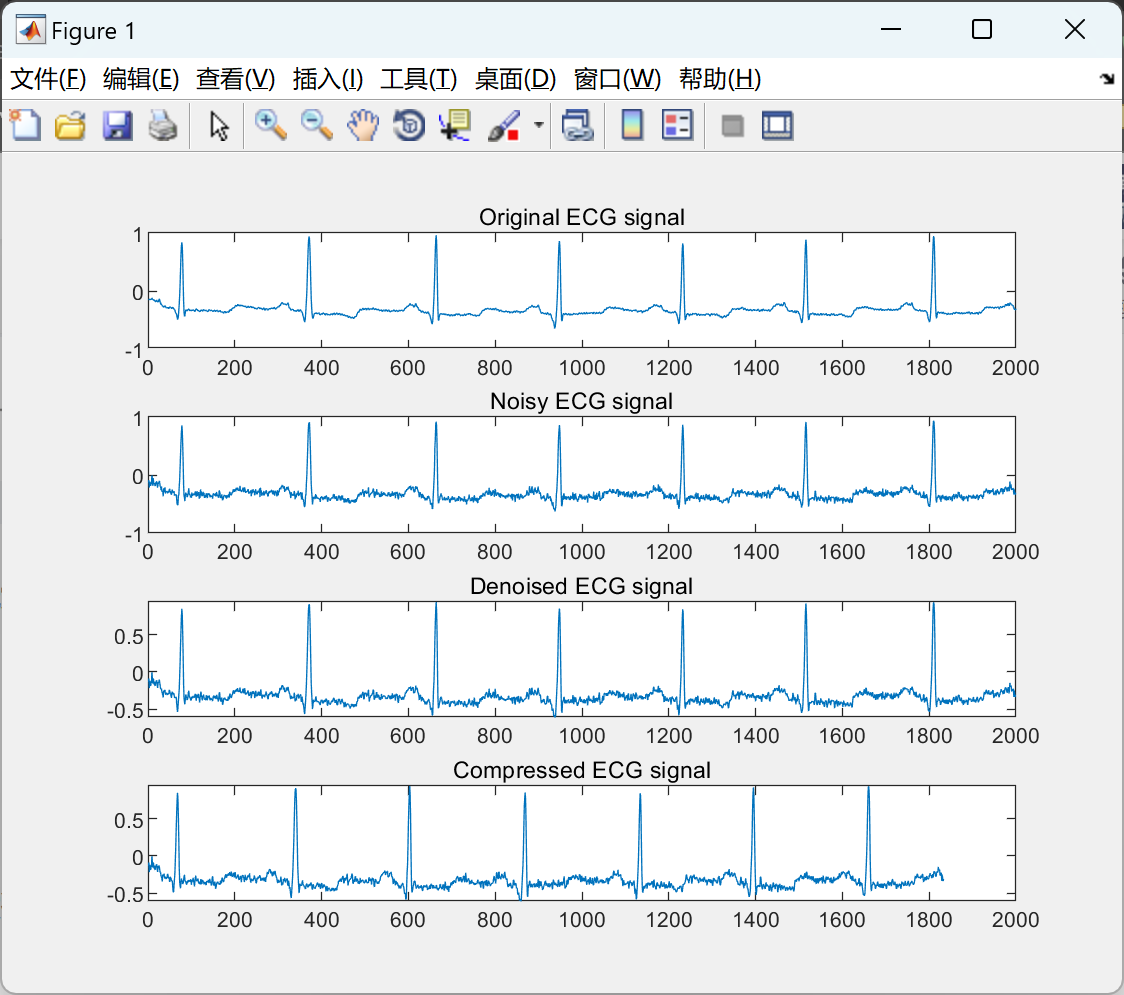Viewport: 1124px width, 995px height.
Task: Click the Link Plot toolbar icon
Action: (577, 125)
